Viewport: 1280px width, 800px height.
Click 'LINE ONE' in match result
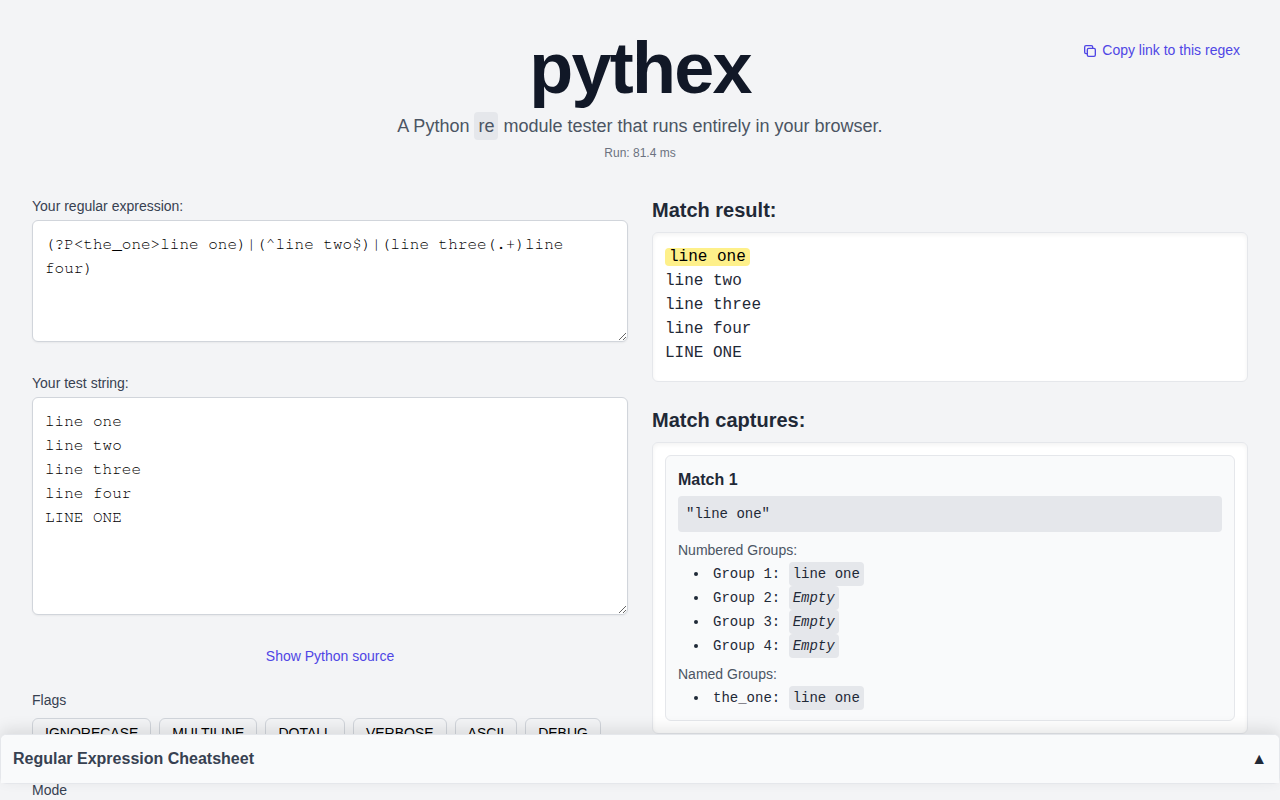click(704, 352)
